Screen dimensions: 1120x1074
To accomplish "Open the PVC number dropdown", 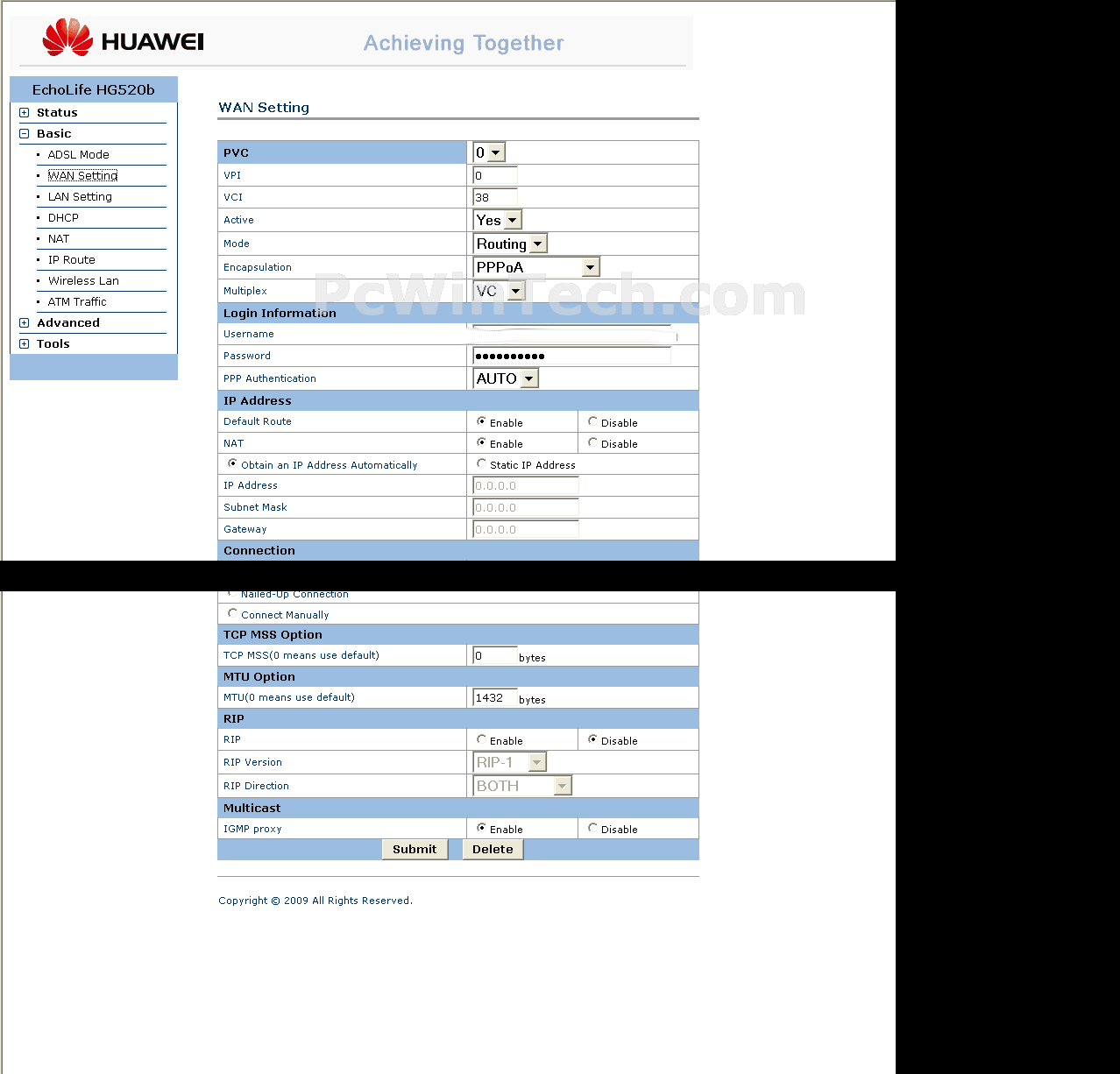I will coord(489,152).
